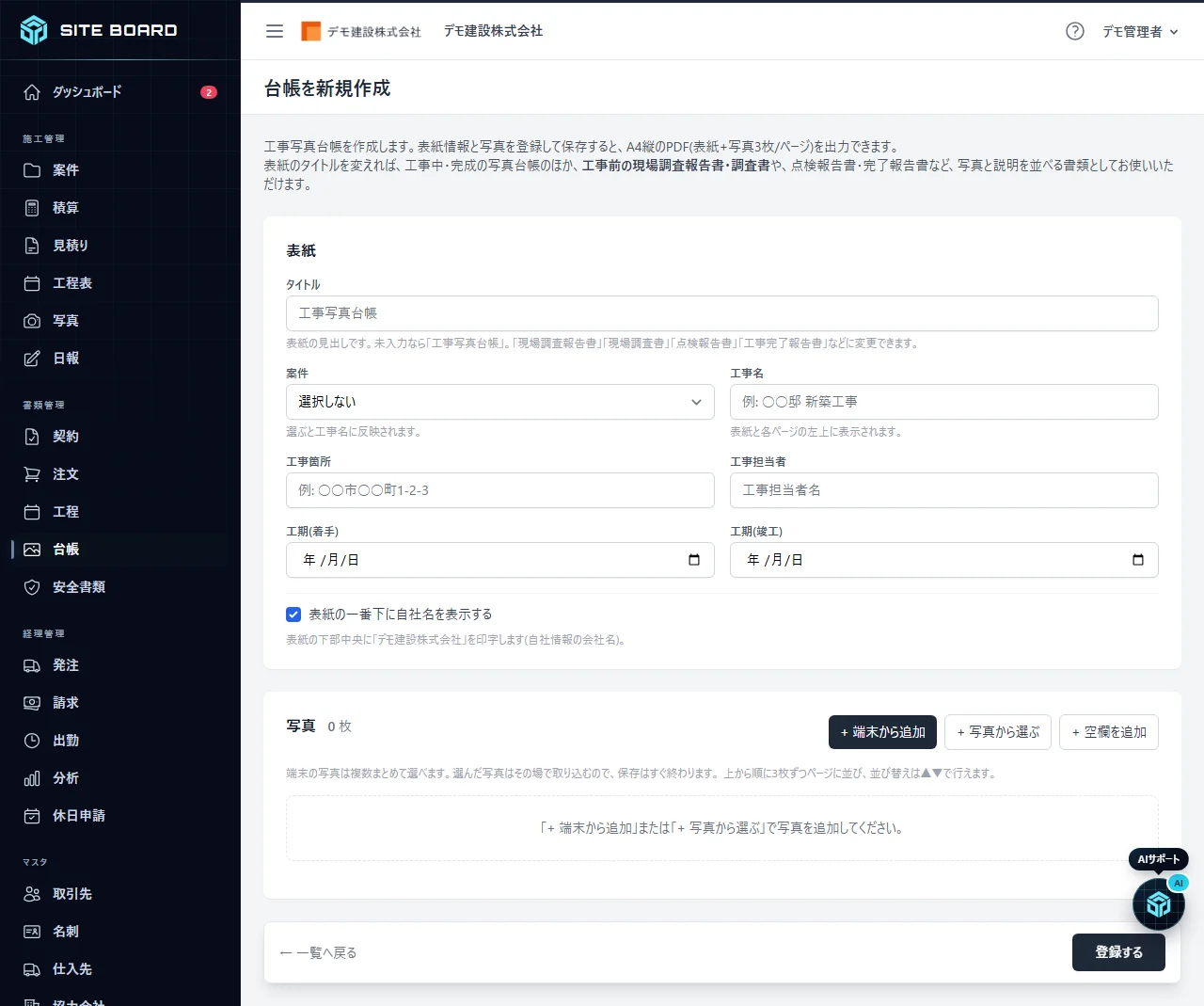Image resolution: width=1204 pixels, height=1006 pixels.
Task: Click the 出勤 clock icon
Action: click(32, 741)
